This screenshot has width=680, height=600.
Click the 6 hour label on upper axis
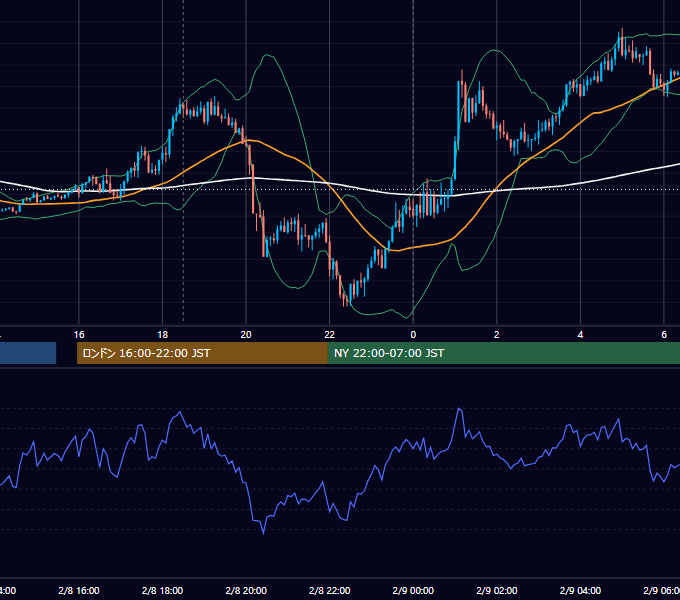[664, 335]
